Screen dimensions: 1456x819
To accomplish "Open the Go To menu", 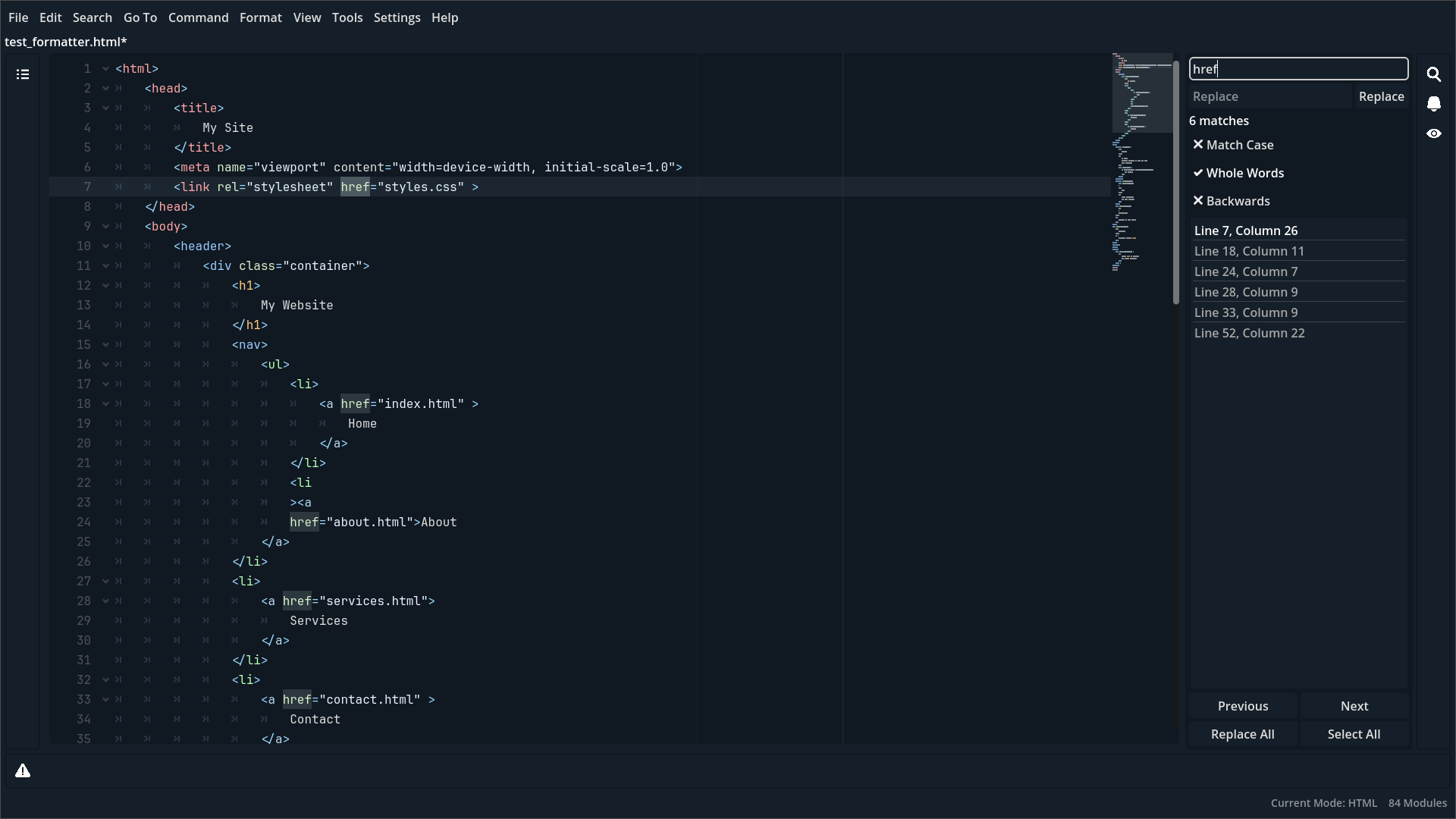I will 140,17.
